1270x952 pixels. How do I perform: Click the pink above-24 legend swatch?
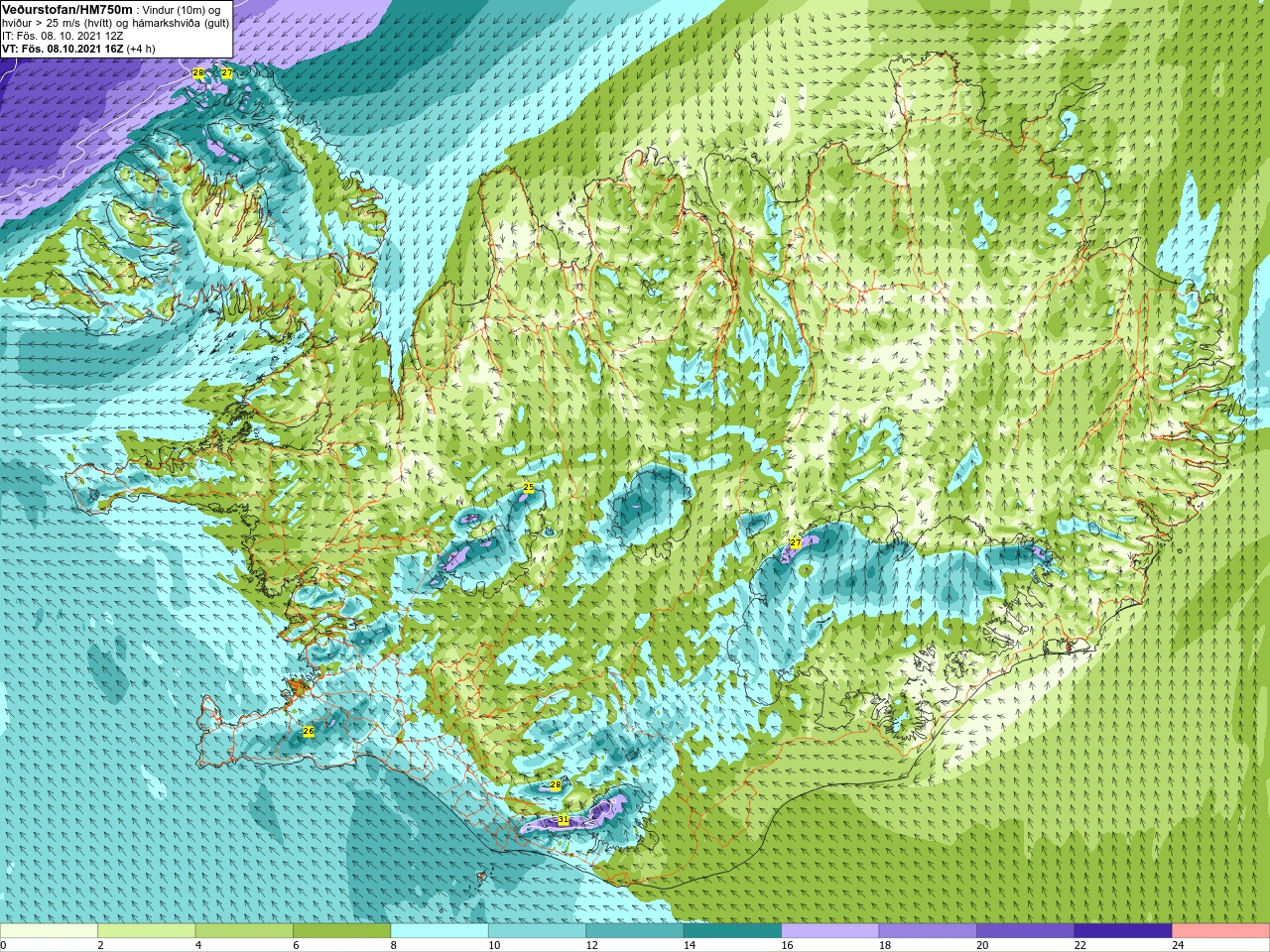click(1221, 931)
